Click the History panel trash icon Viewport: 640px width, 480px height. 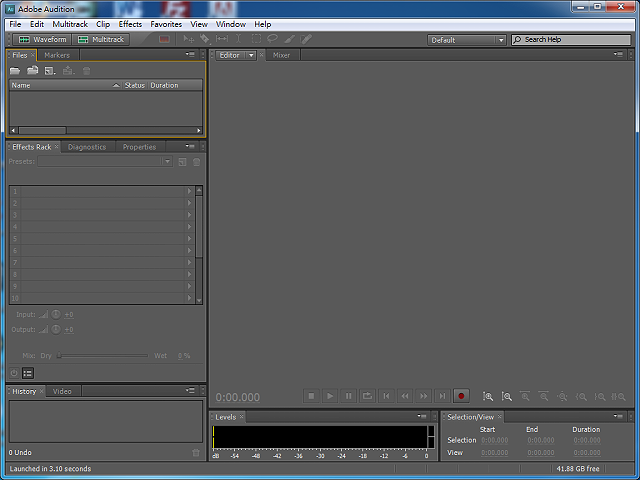[196, 453]
